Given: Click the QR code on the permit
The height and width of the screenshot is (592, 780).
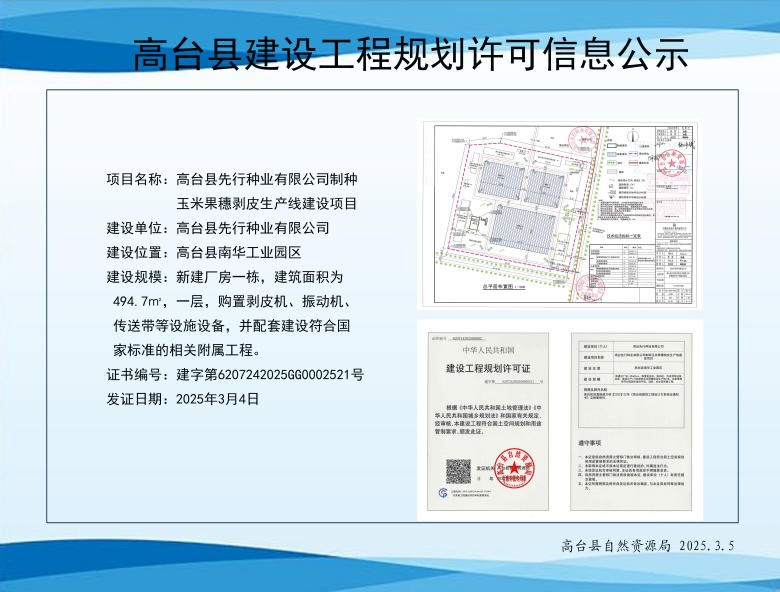Looking at the screenshot, I should click(458, 472).
